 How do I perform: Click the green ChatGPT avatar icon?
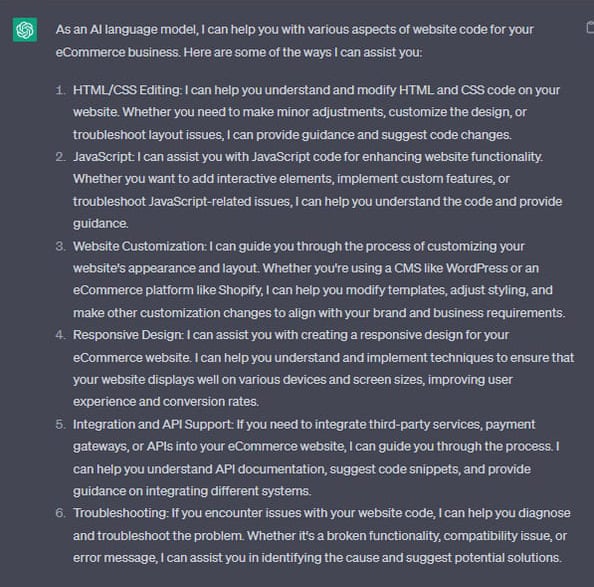tap(25, 30)
